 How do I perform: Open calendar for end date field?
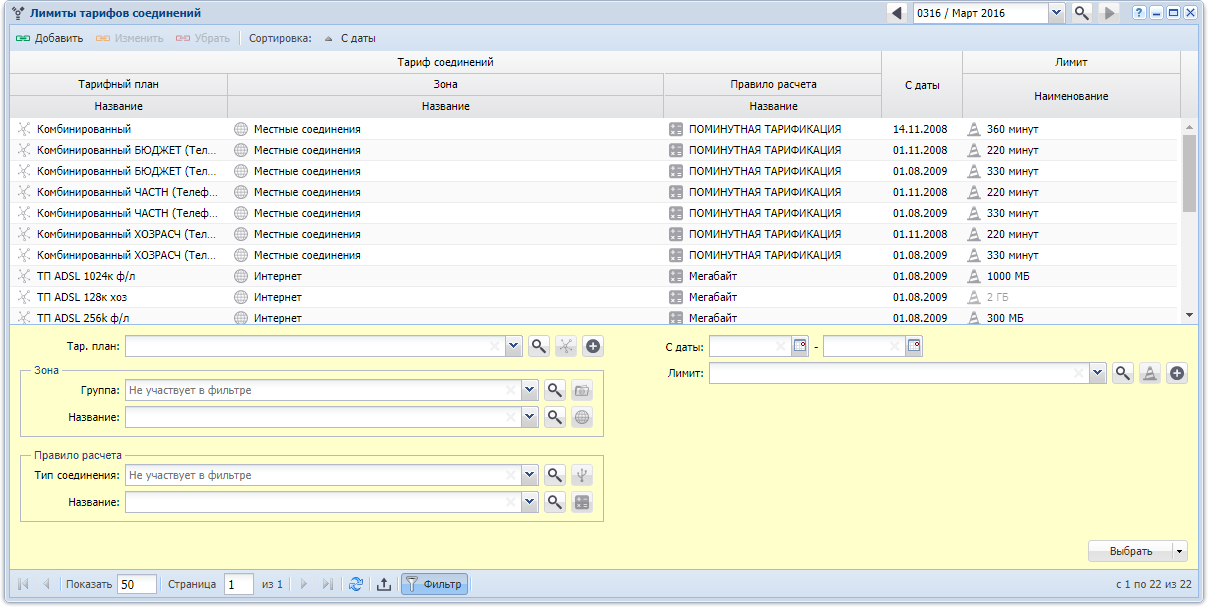click(x=914, y=346)
